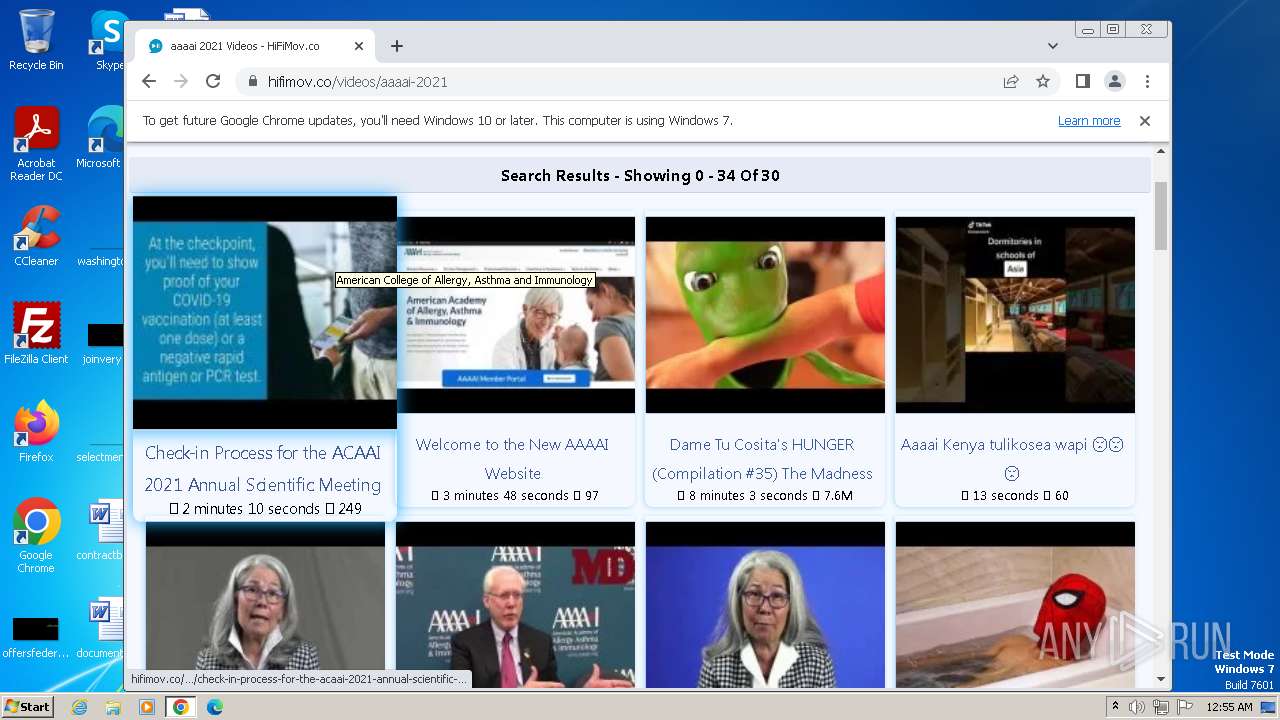This screenshot has height=720, width=1280.
Task: Click the Action Center flag icon
Action: [x=1184, y=707]
